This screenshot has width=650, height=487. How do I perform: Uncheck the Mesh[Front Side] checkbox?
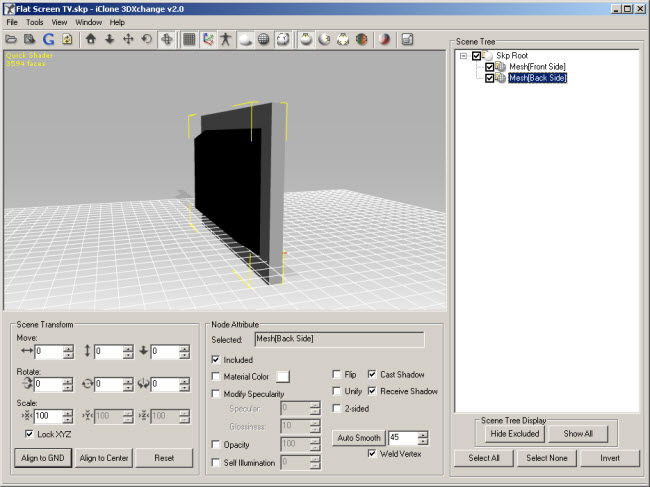click(490, 67)
